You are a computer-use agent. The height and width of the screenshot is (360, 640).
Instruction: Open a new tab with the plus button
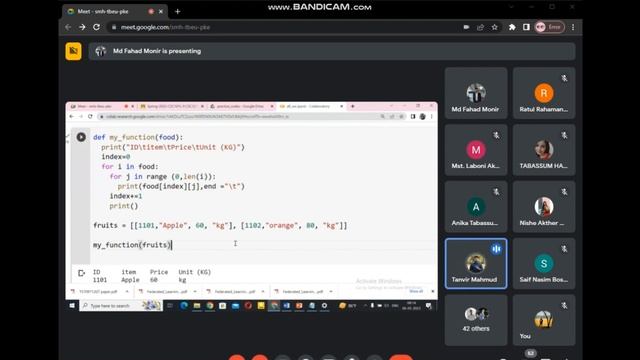(177, 11)
